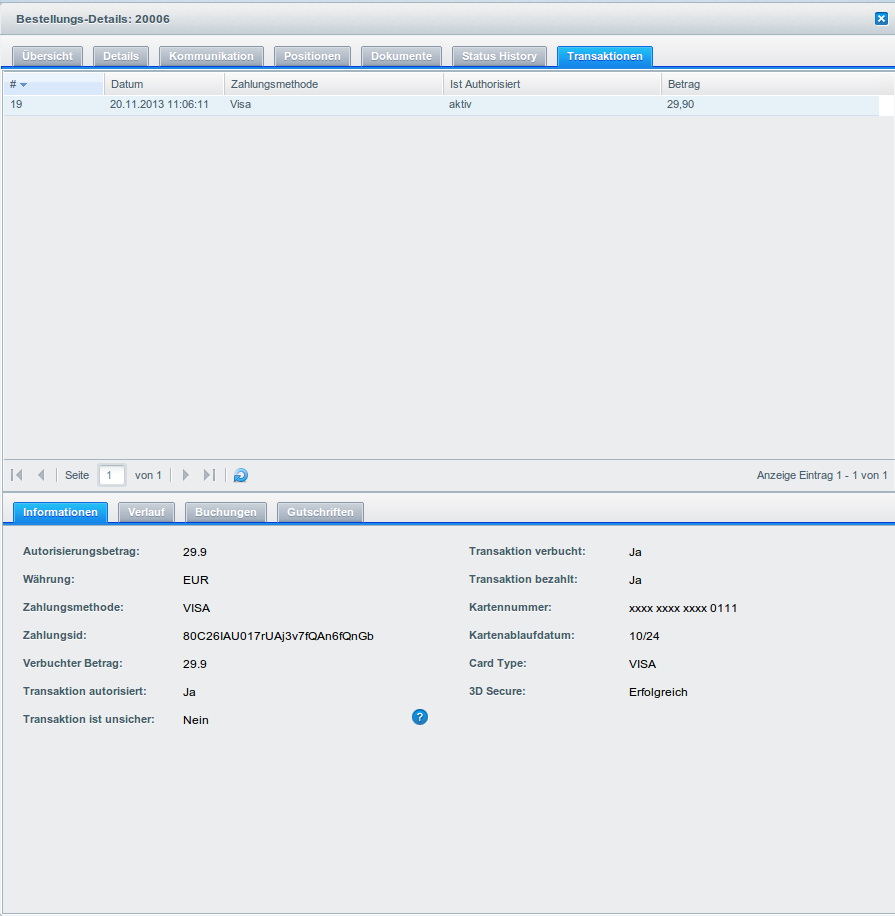This screenshot has height=916, width=895.
Task: Open the Buchungen sub-tab
Action: pos(225,512)
